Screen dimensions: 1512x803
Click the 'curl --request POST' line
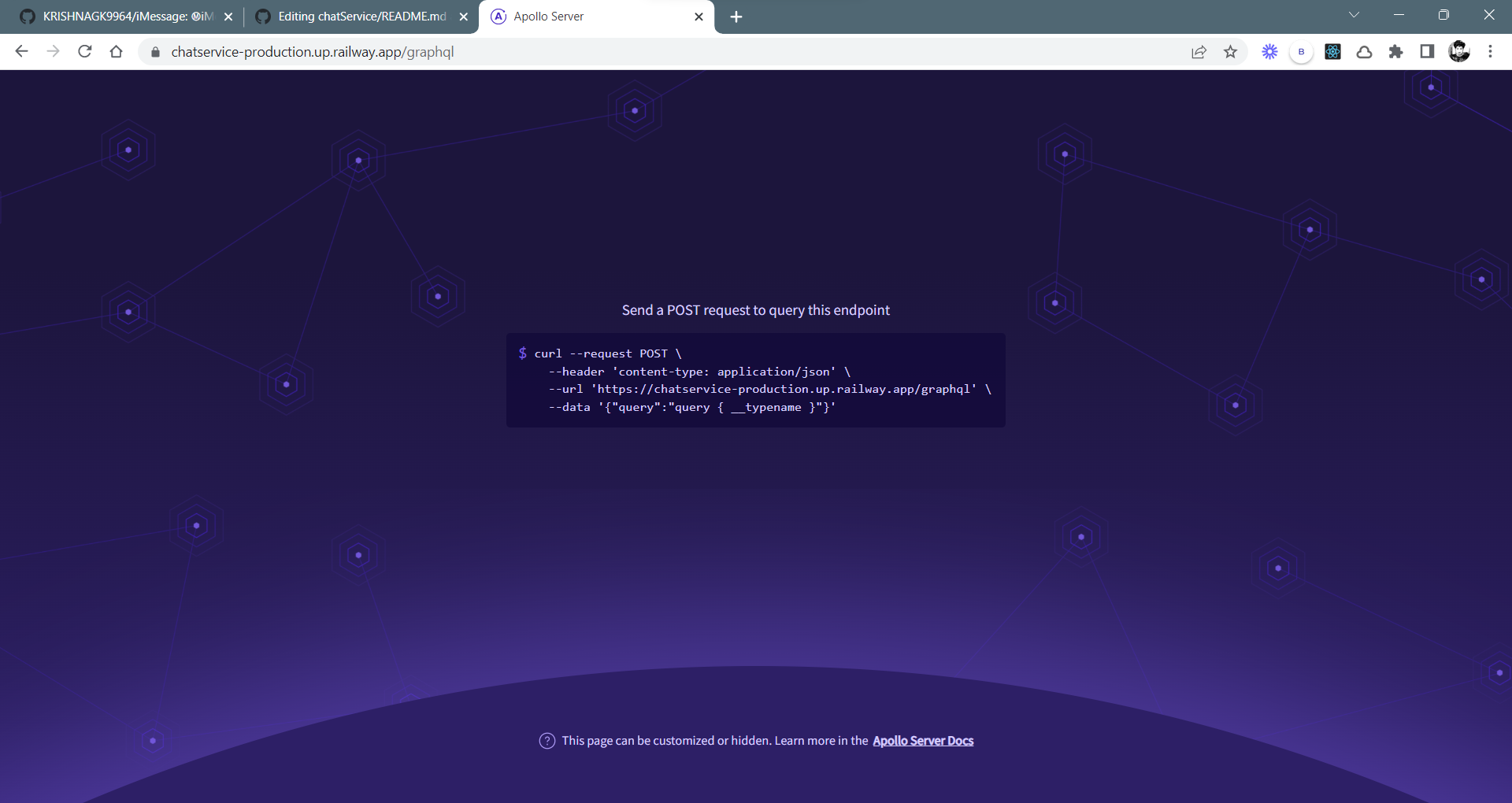(x=608, y=353)
